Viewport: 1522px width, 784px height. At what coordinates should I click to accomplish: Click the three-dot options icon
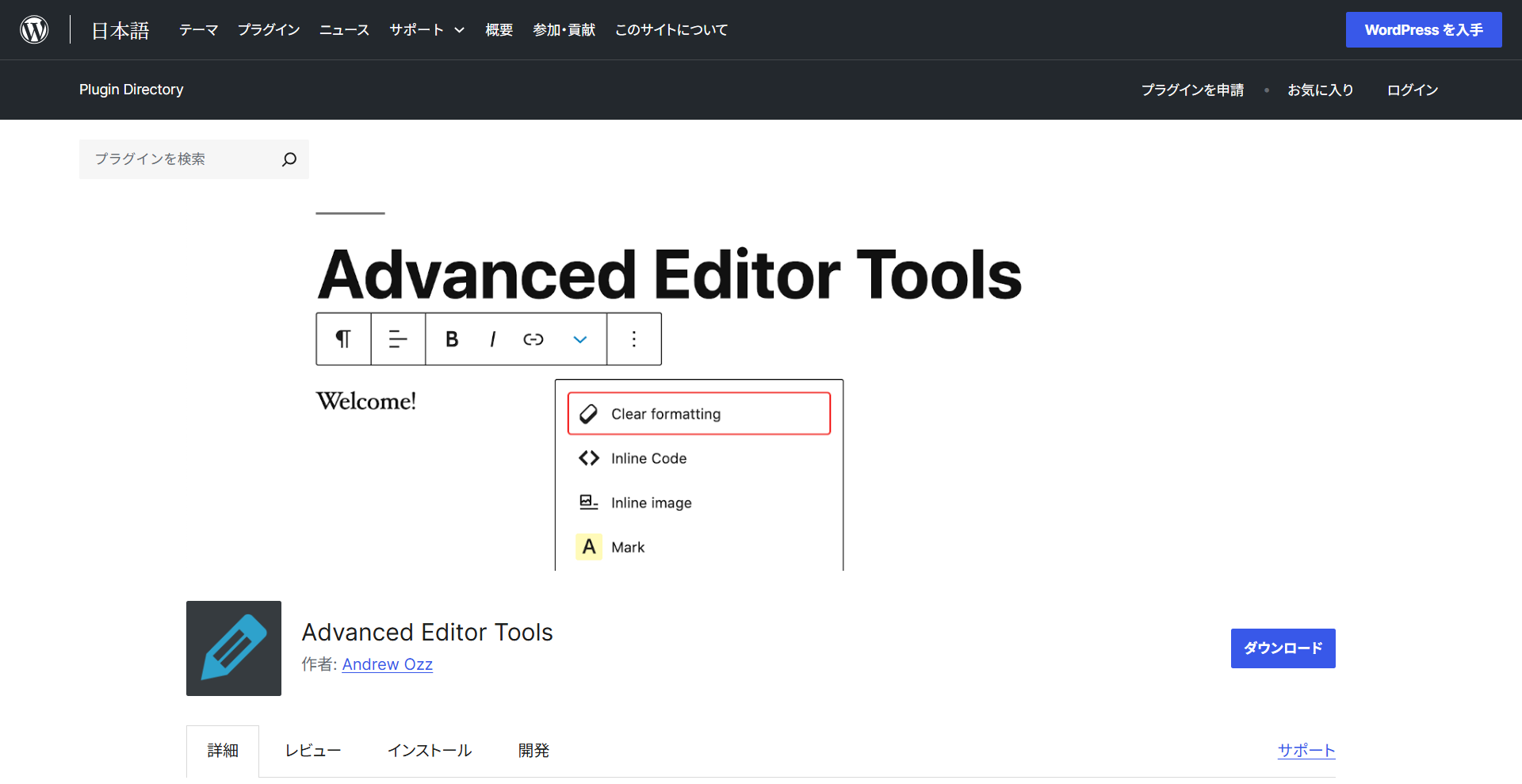click(634, 339)
